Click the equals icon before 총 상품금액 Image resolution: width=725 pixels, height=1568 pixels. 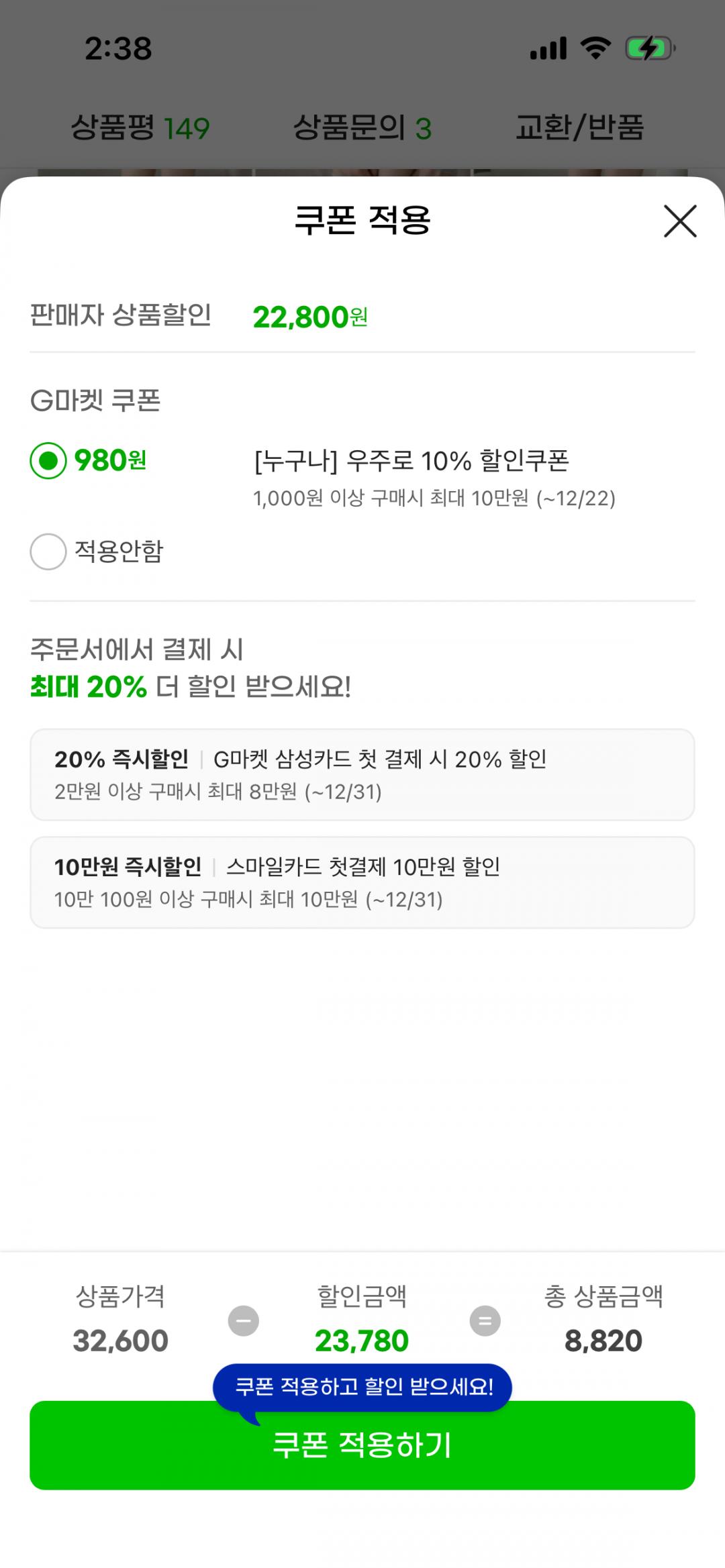[x=485, y=1321]
